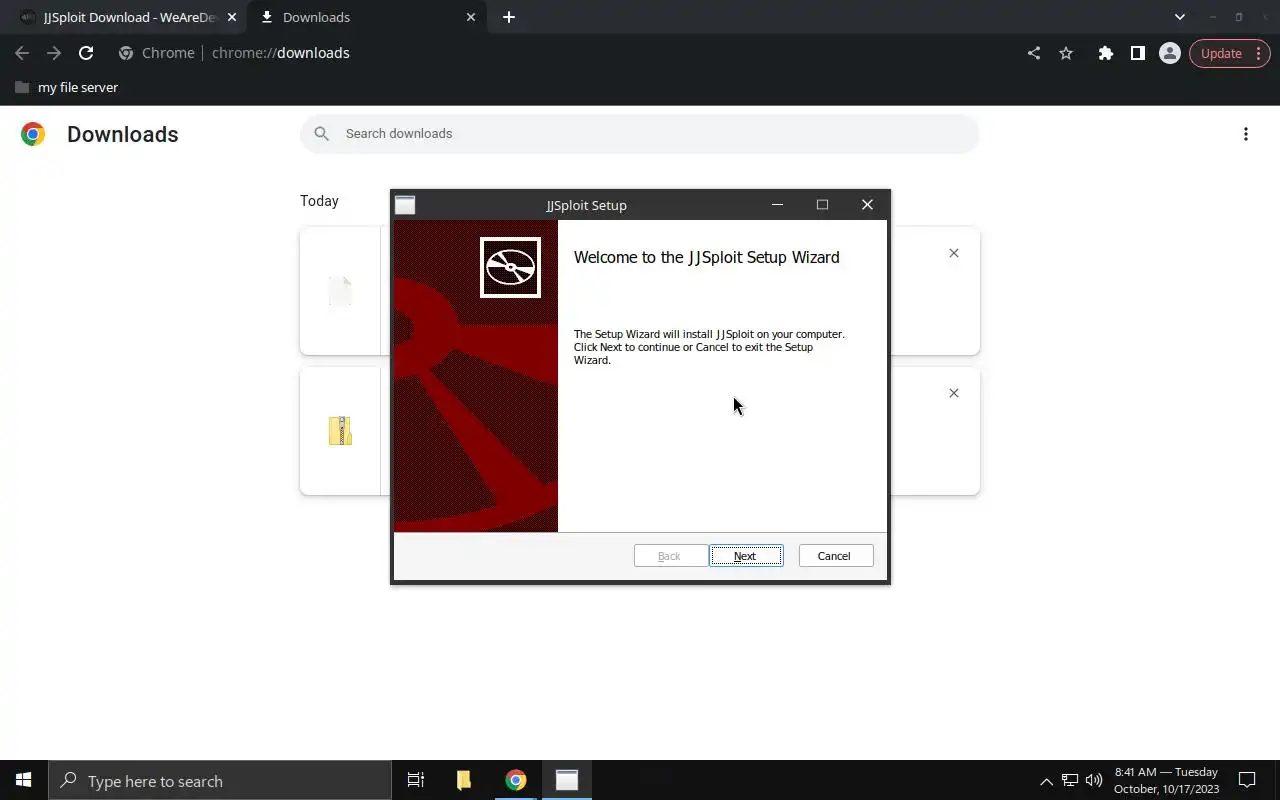
Task: Click the zip archive icon of second download
Action: click(340, 431)
